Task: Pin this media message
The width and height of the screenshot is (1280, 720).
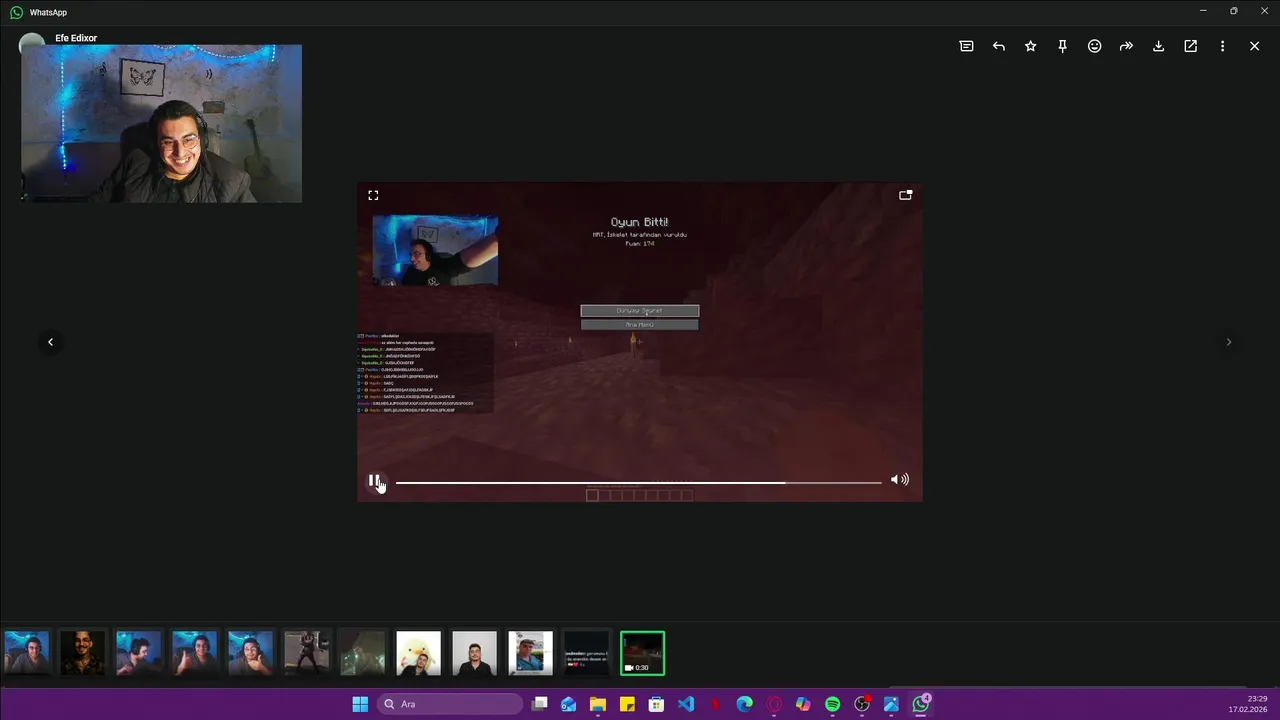Action: (1062, 46)
